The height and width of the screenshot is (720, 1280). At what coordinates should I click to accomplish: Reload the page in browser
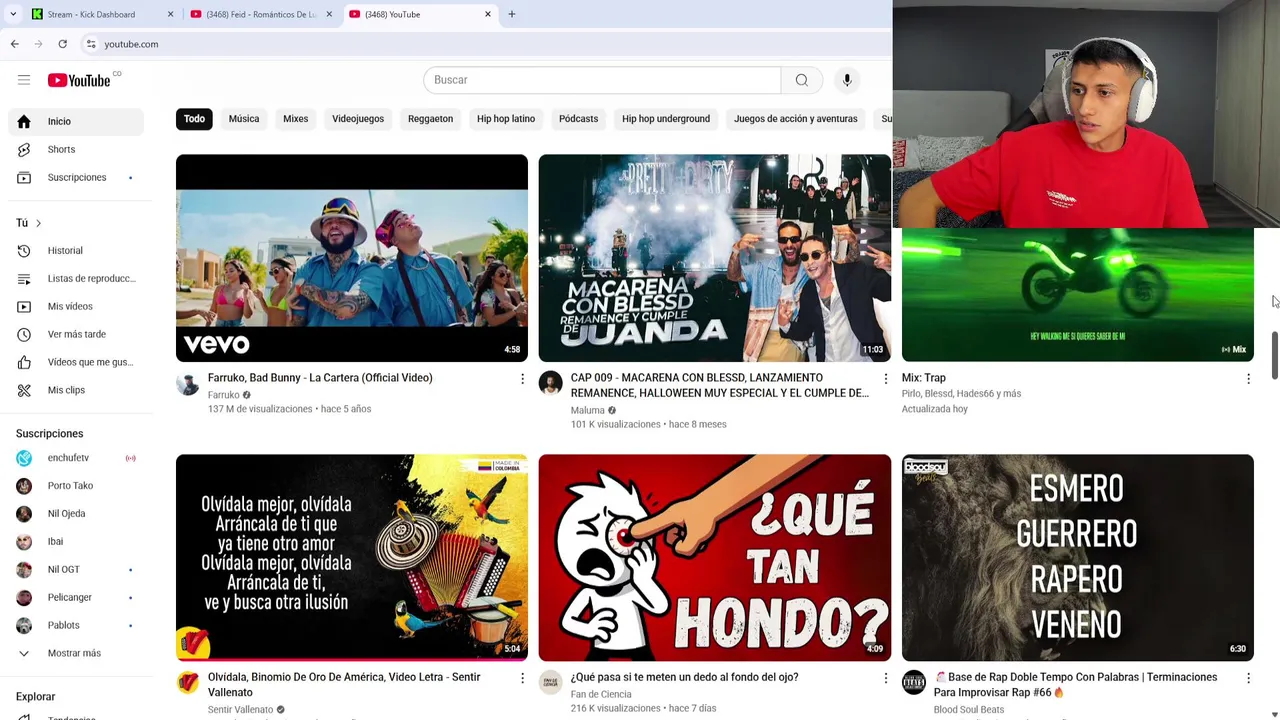pos(62,44)
